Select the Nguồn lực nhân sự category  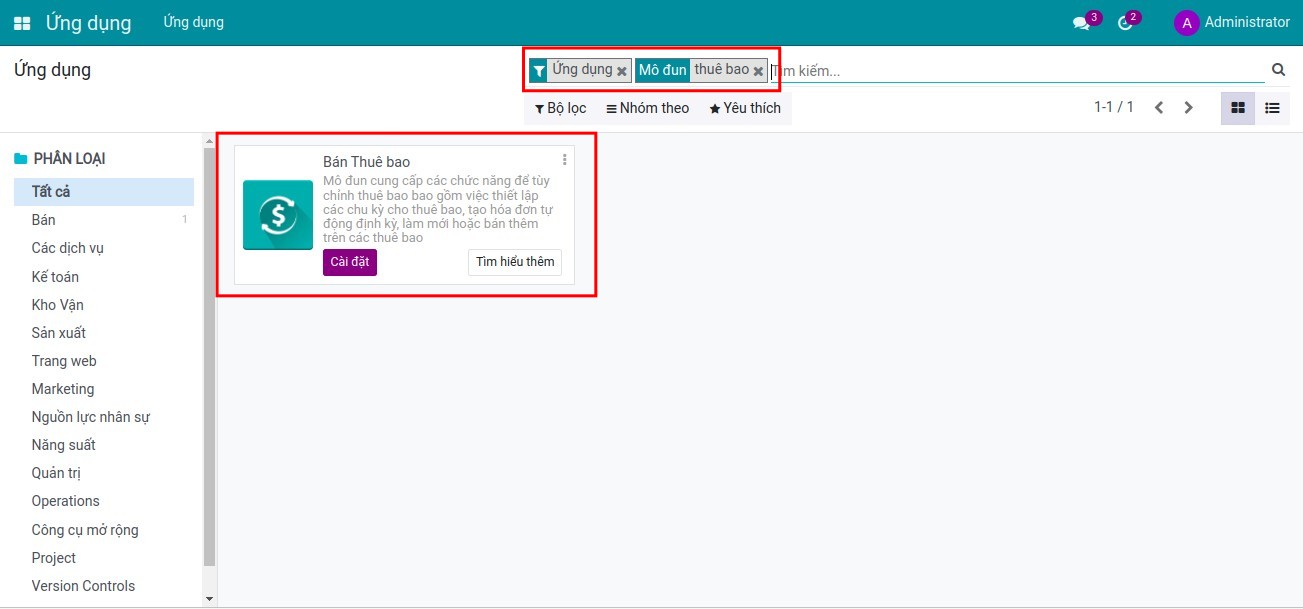(x=104, y=417)
